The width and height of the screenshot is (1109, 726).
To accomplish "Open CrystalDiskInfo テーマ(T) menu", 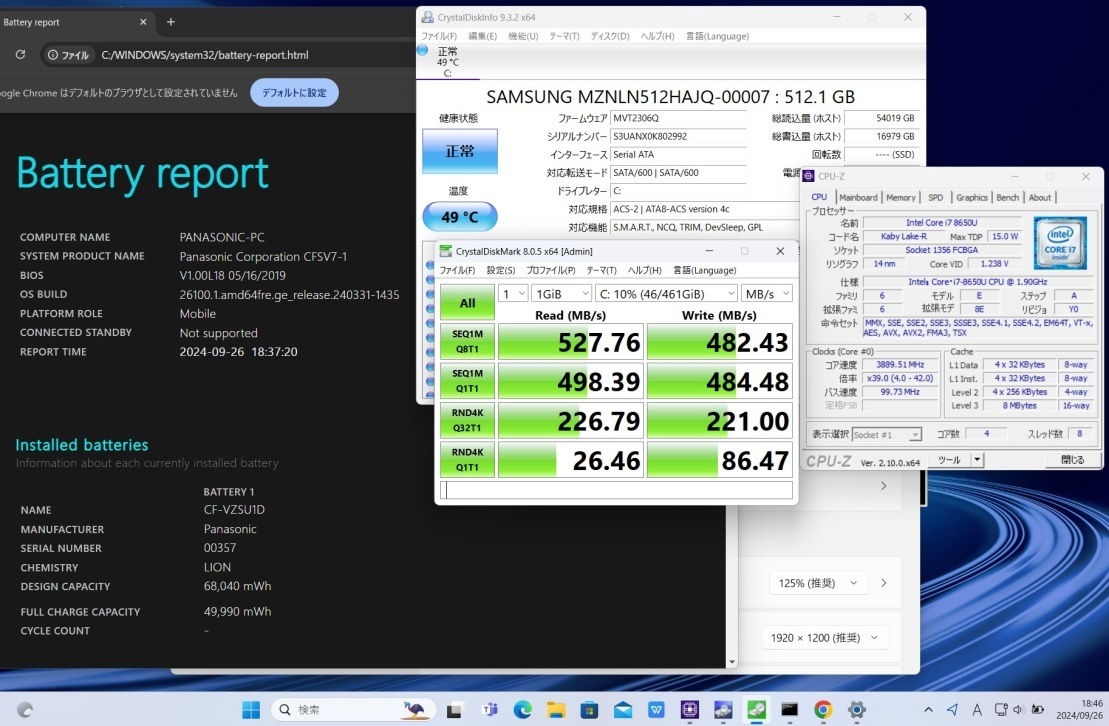I will pyautogui.click(x=564, y=36).
